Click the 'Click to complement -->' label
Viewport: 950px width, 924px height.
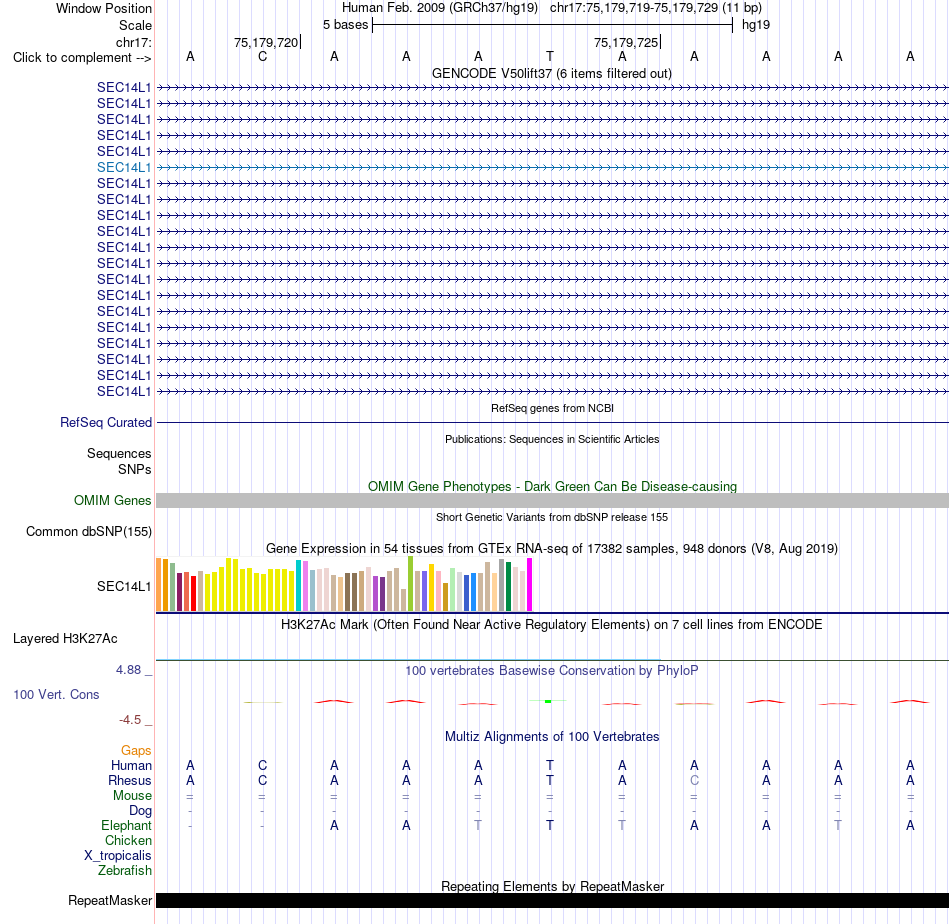(x=82, y=58)
